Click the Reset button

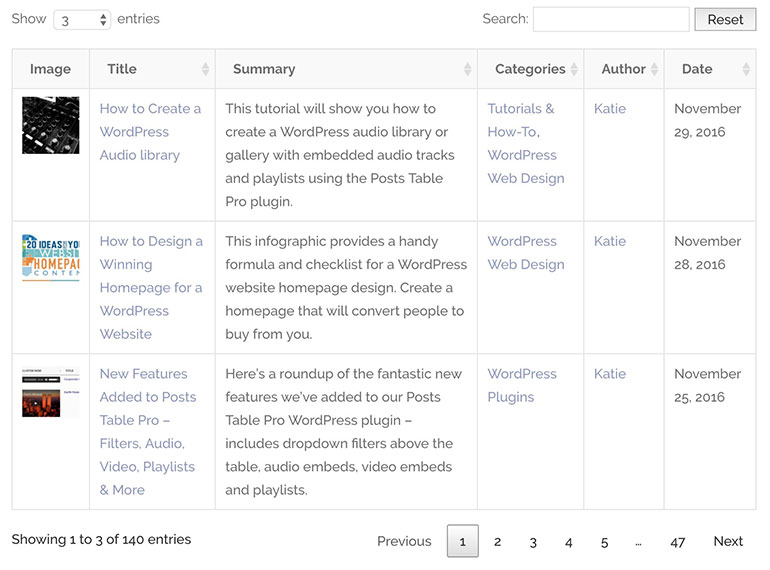pyautogui.click(x=725, y=19)
